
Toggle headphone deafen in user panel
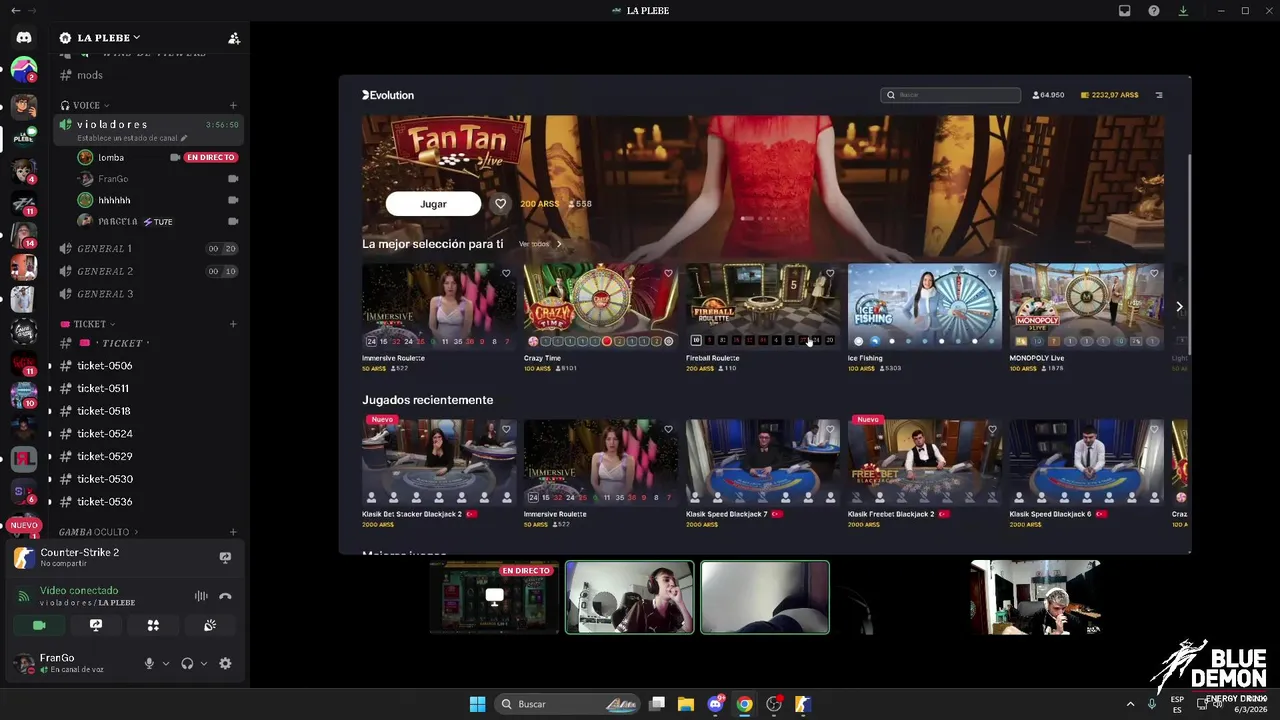pyautogui.click(x=187, y=663)
